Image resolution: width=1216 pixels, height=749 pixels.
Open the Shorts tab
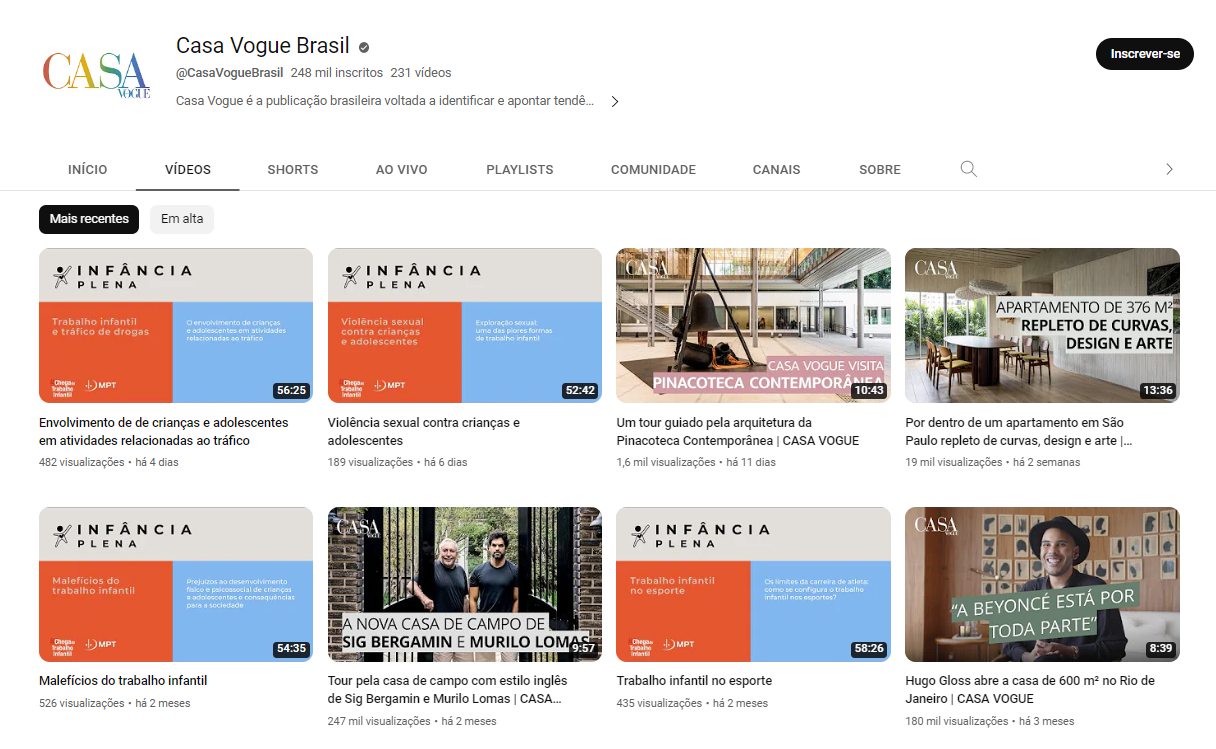292,170
